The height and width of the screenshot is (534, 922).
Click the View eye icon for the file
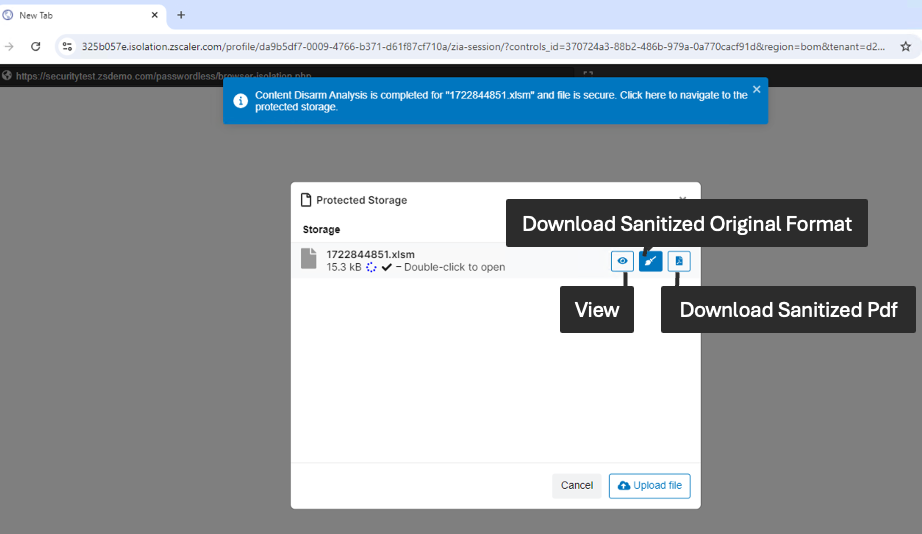point(622,261)
